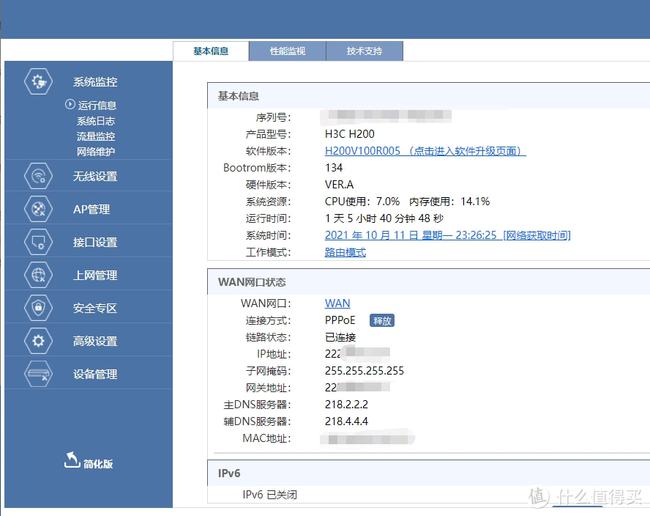Select 网络维护 under 系统监控
This screenshot has width=650, height=516.
[96, 151]
